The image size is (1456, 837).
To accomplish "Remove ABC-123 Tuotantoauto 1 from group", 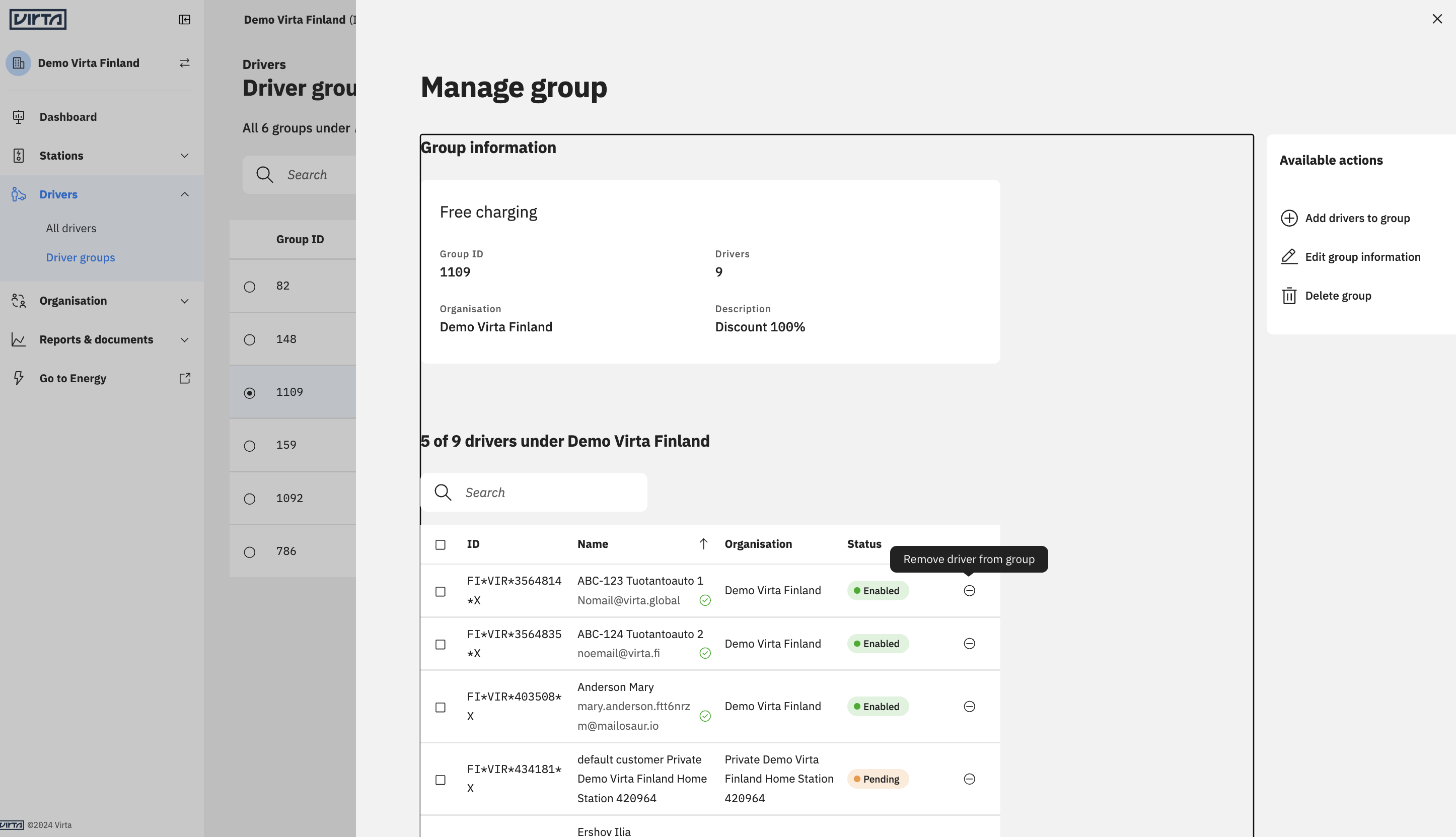I will click(x=969, y=590).
